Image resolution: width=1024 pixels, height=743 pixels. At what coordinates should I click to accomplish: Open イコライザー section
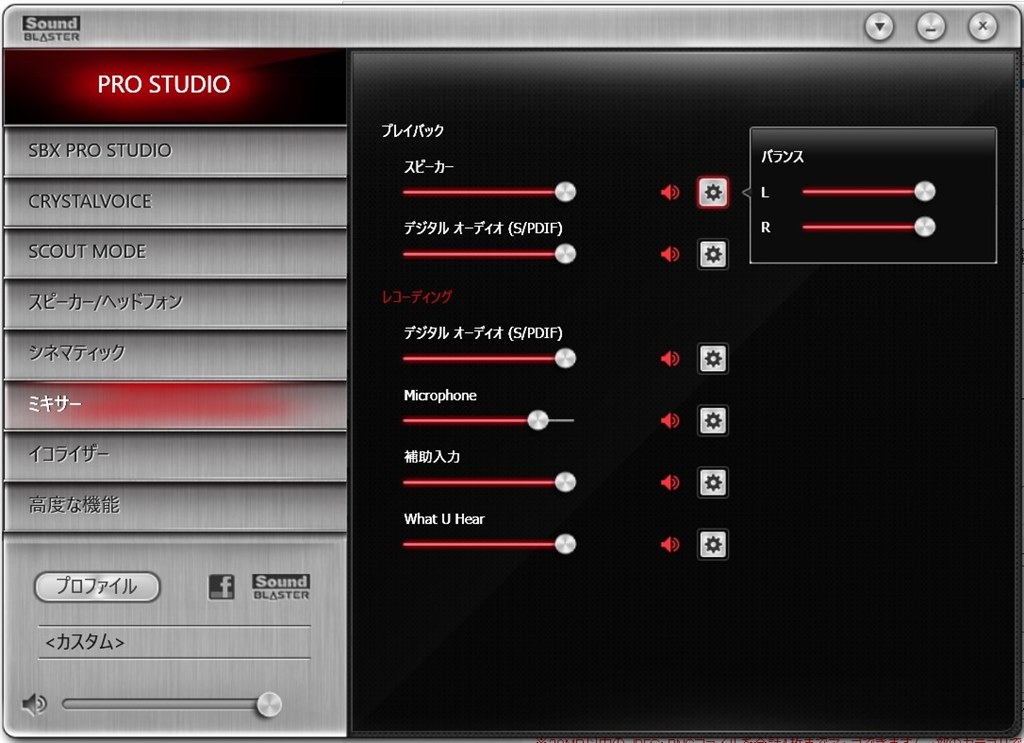pyautogui.click(x=175, y=454)
